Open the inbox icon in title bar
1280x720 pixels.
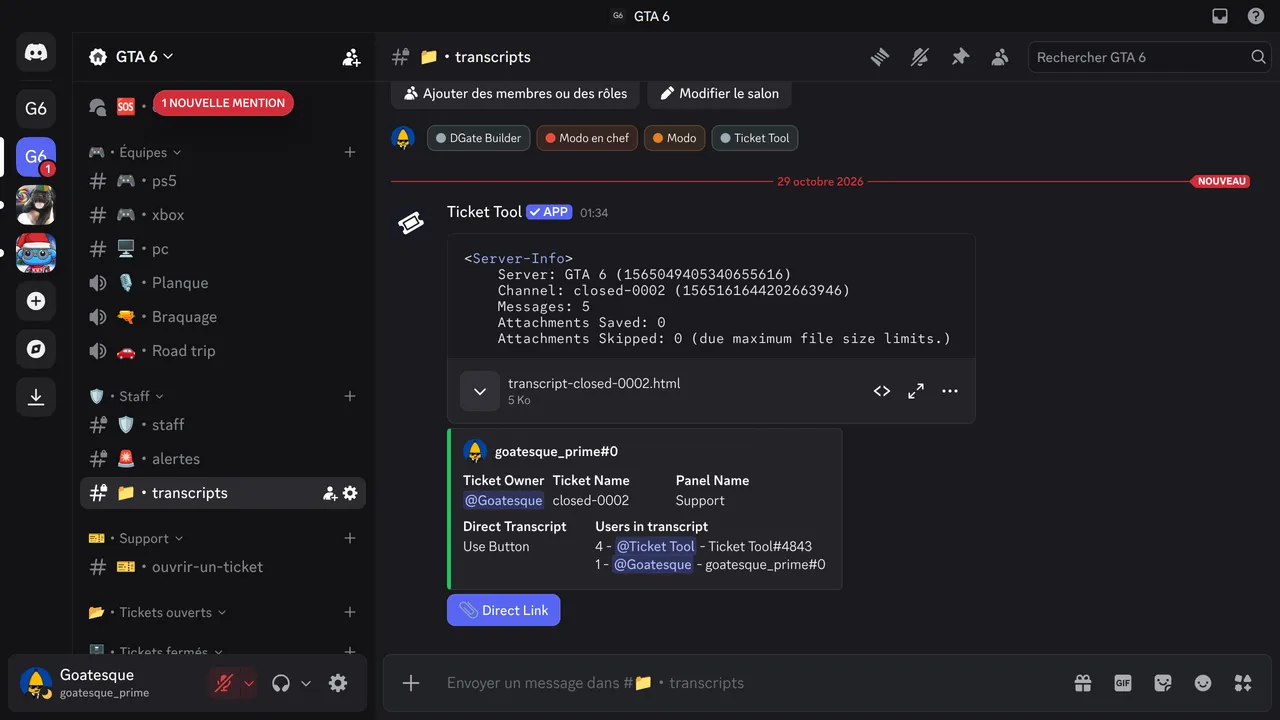[1220, 16]
